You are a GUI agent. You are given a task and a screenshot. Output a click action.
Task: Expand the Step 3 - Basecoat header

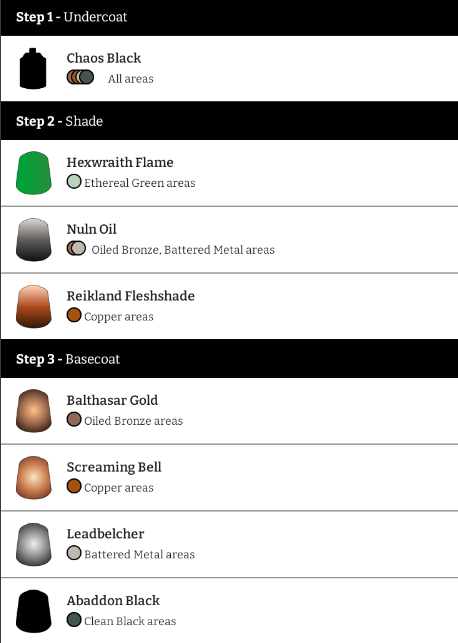[x=229, y=359]
